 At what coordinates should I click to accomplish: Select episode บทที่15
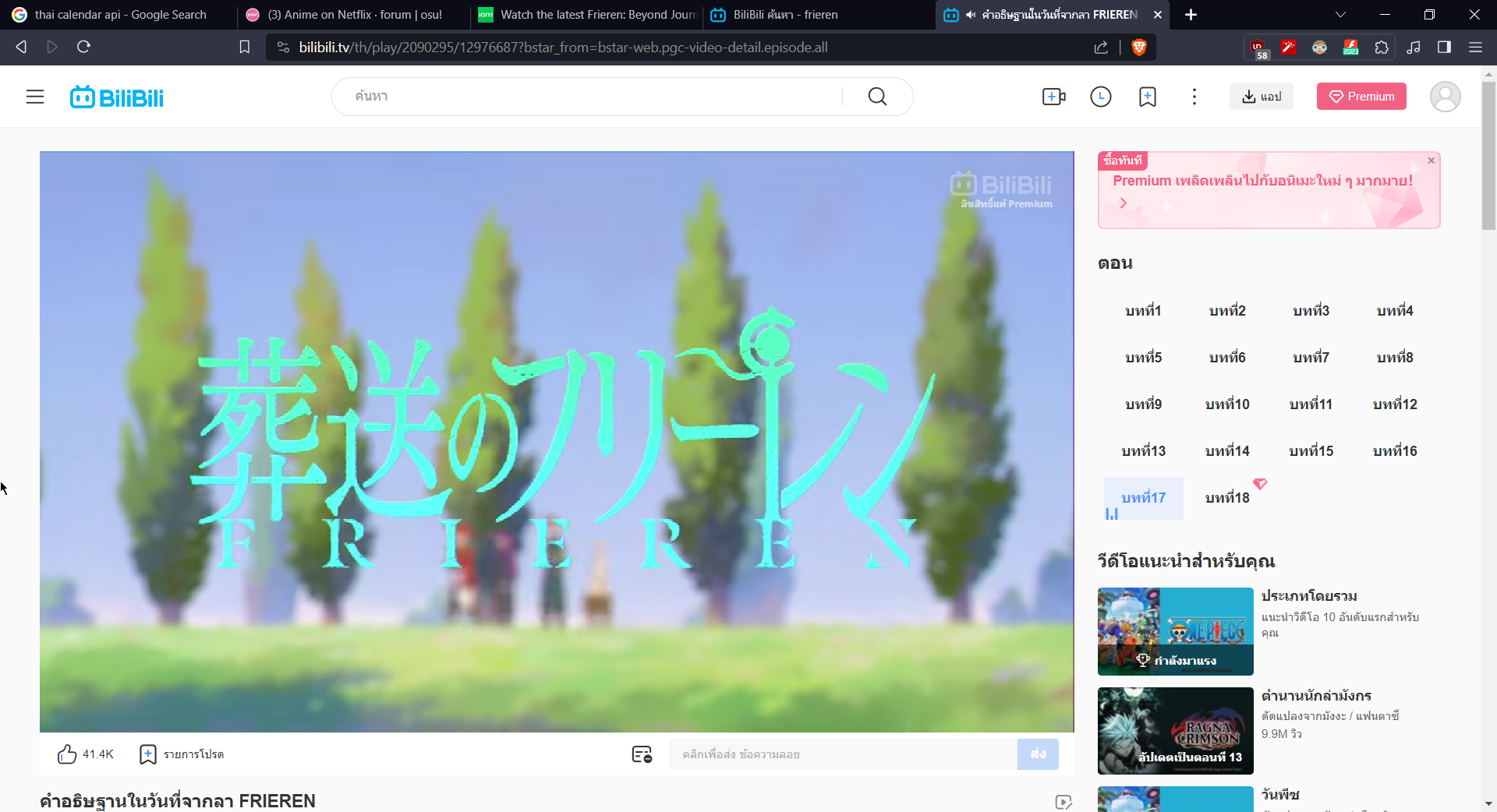point(1311,451)
